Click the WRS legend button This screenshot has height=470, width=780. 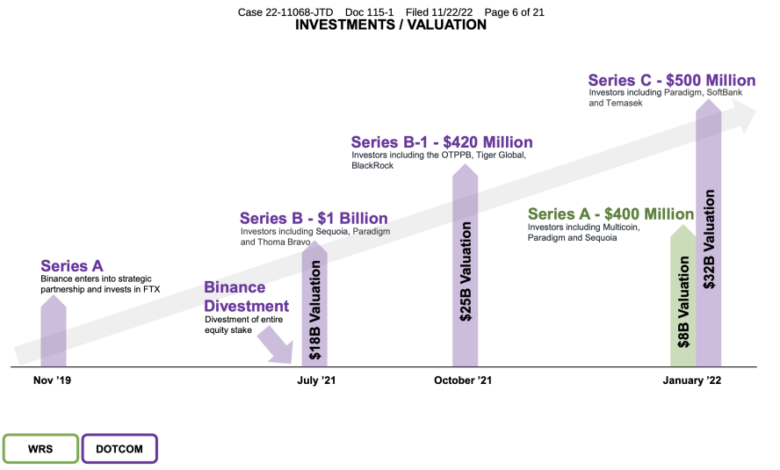tap(39, 449)
